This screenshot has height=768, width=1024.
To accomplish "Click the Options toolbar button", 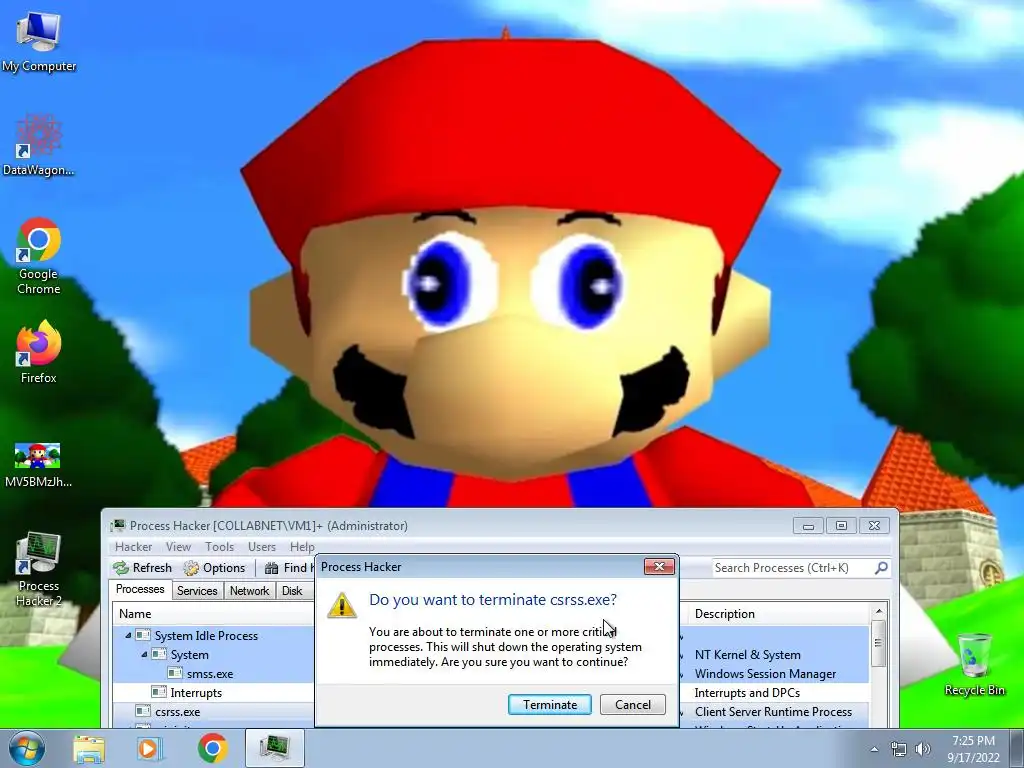I will [x=215, y=568].
